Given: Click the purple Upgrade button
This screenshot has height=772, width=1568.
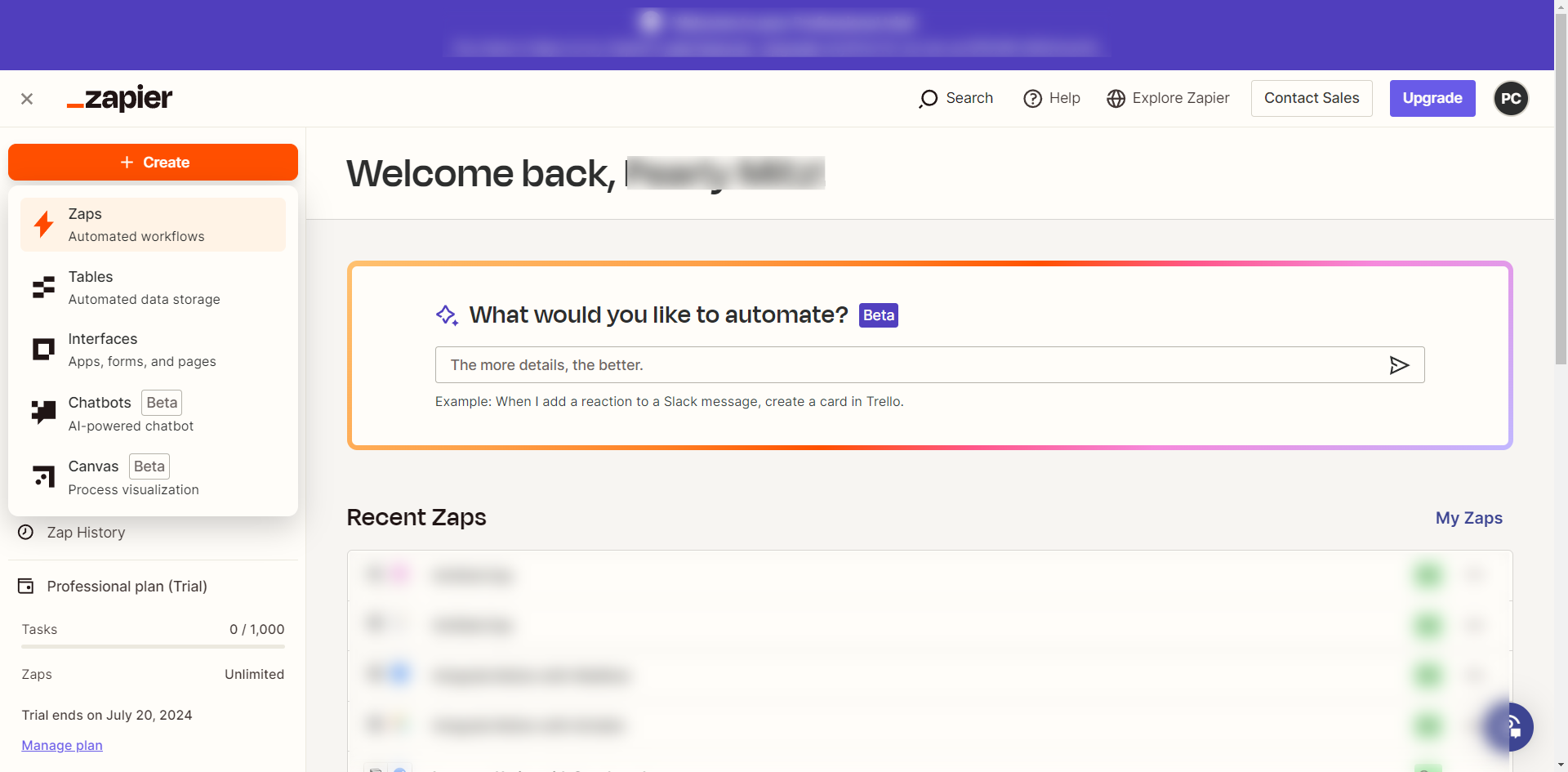Looking at the screenshot, I should coord(1432,98).
